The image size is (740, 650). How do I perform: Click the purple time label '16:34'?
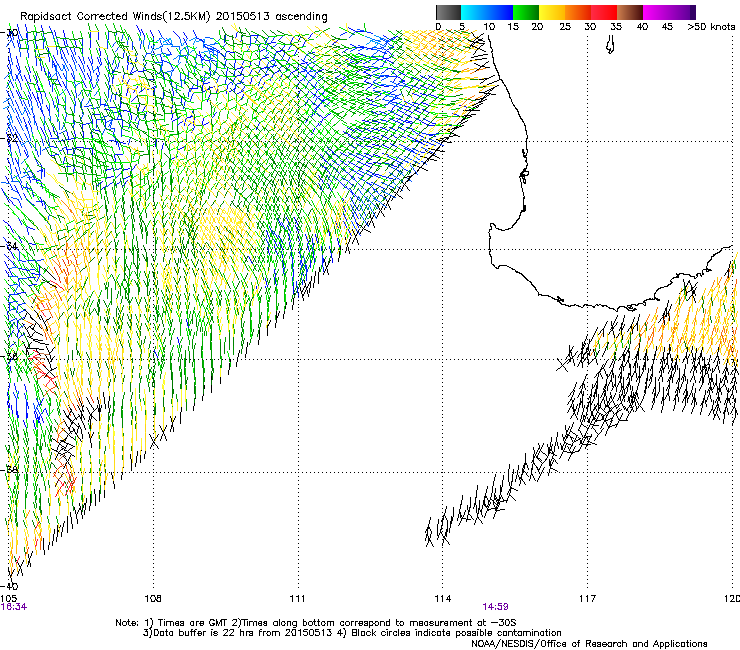point(14,607)
